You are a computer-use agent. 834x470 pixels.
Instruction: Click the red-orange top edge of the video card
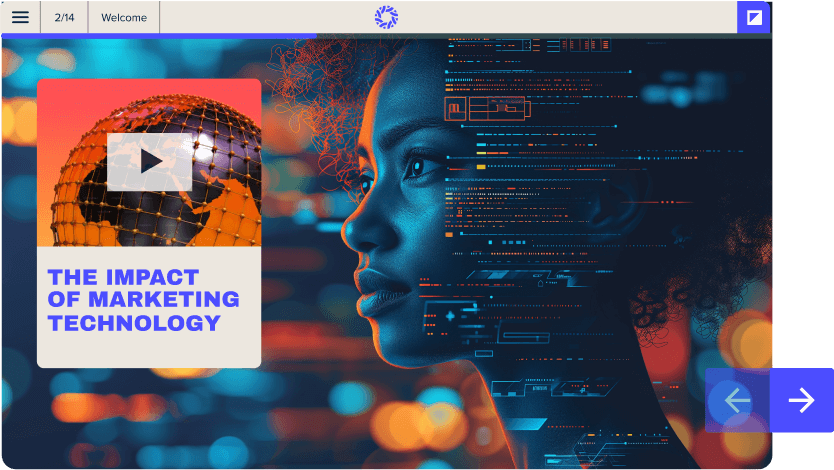[x=149, y=86]
